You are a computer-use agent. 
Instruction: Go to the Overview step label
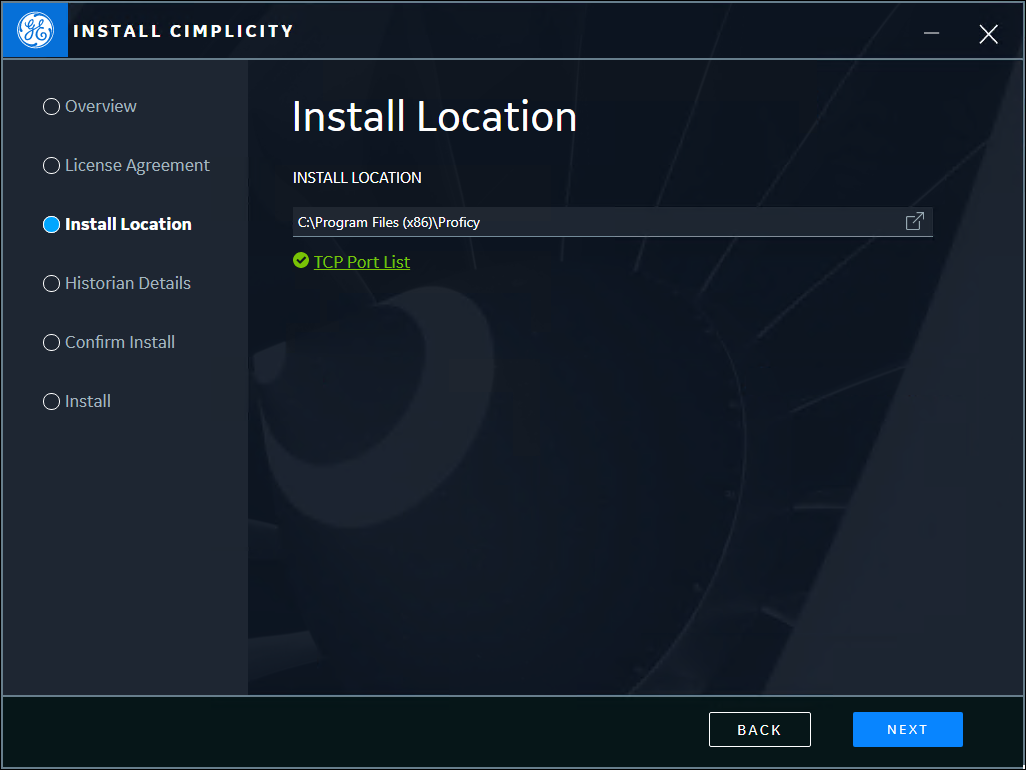[x=101, y=106]
